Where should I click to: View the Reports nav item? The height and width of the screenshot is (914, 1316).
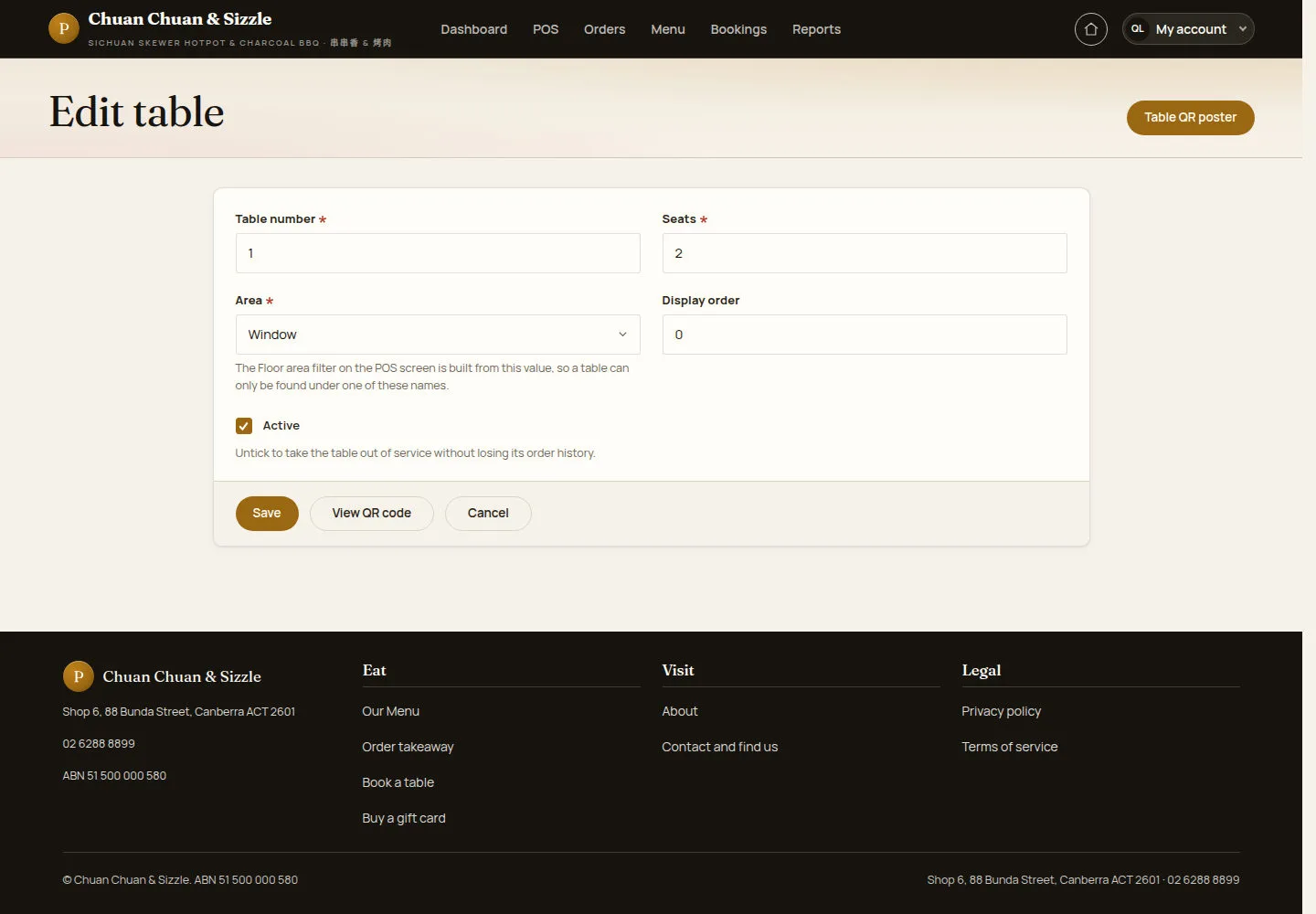point(816,29)
